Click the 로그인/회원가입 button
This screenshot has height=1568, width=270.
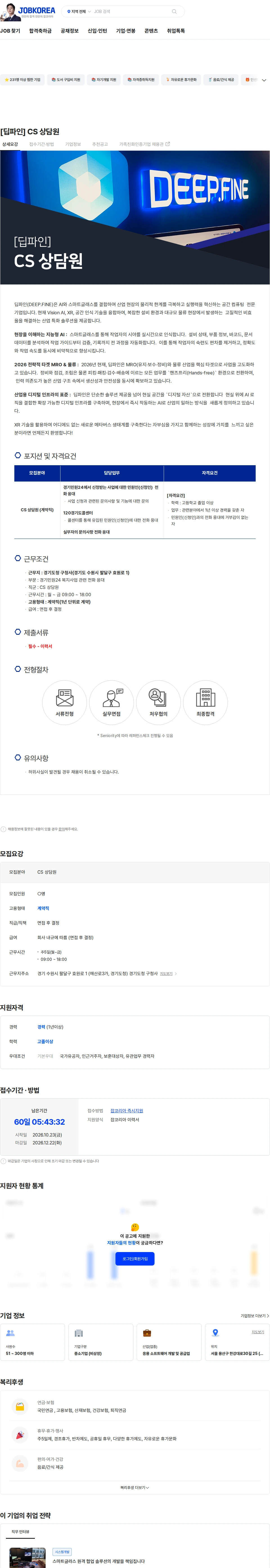point(135,1259)
